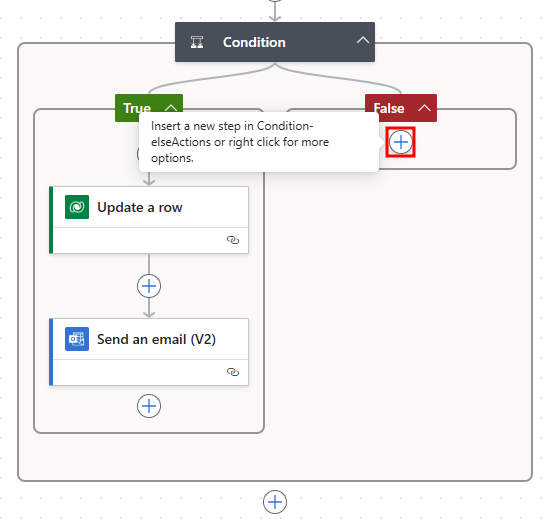Open the Send an email (V2) action card

tap(149, 352)
